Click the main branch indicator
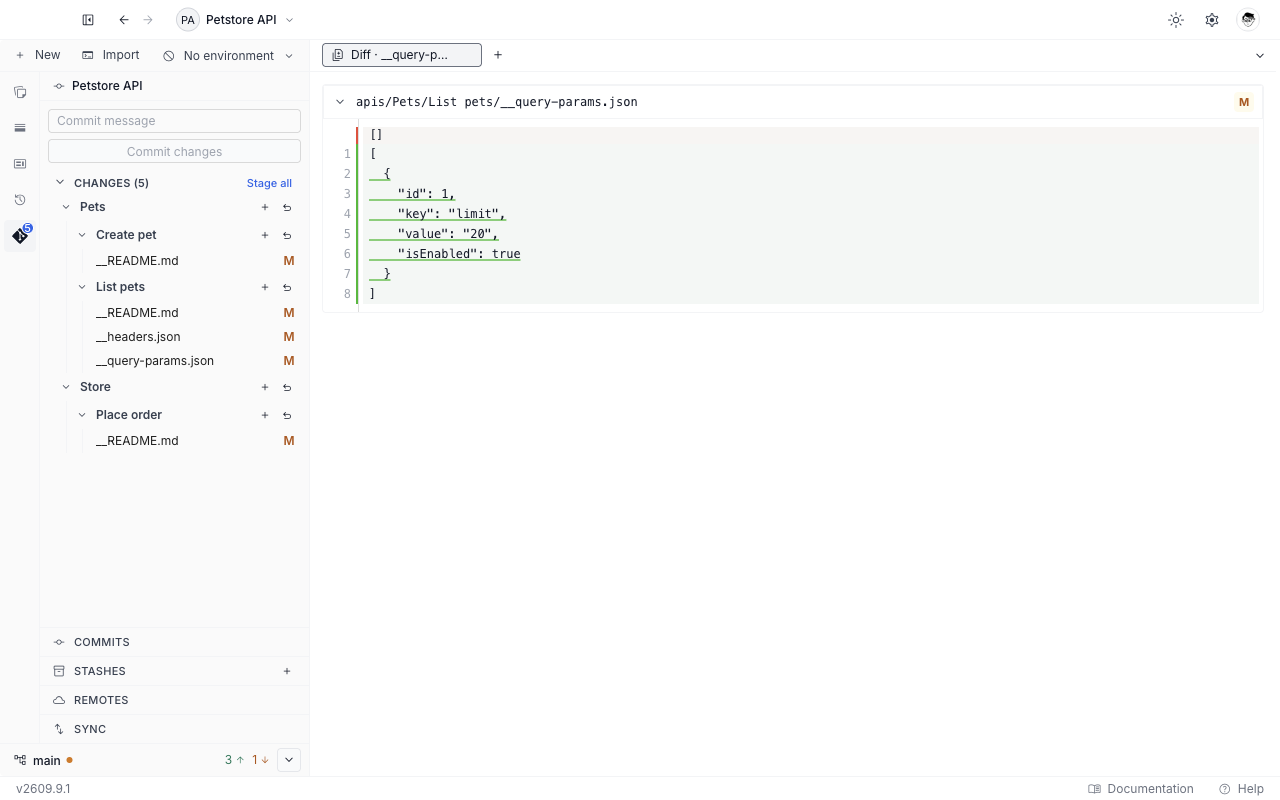Image resolution: width=1280 pixels, height=800 pixels. (43, 760)
